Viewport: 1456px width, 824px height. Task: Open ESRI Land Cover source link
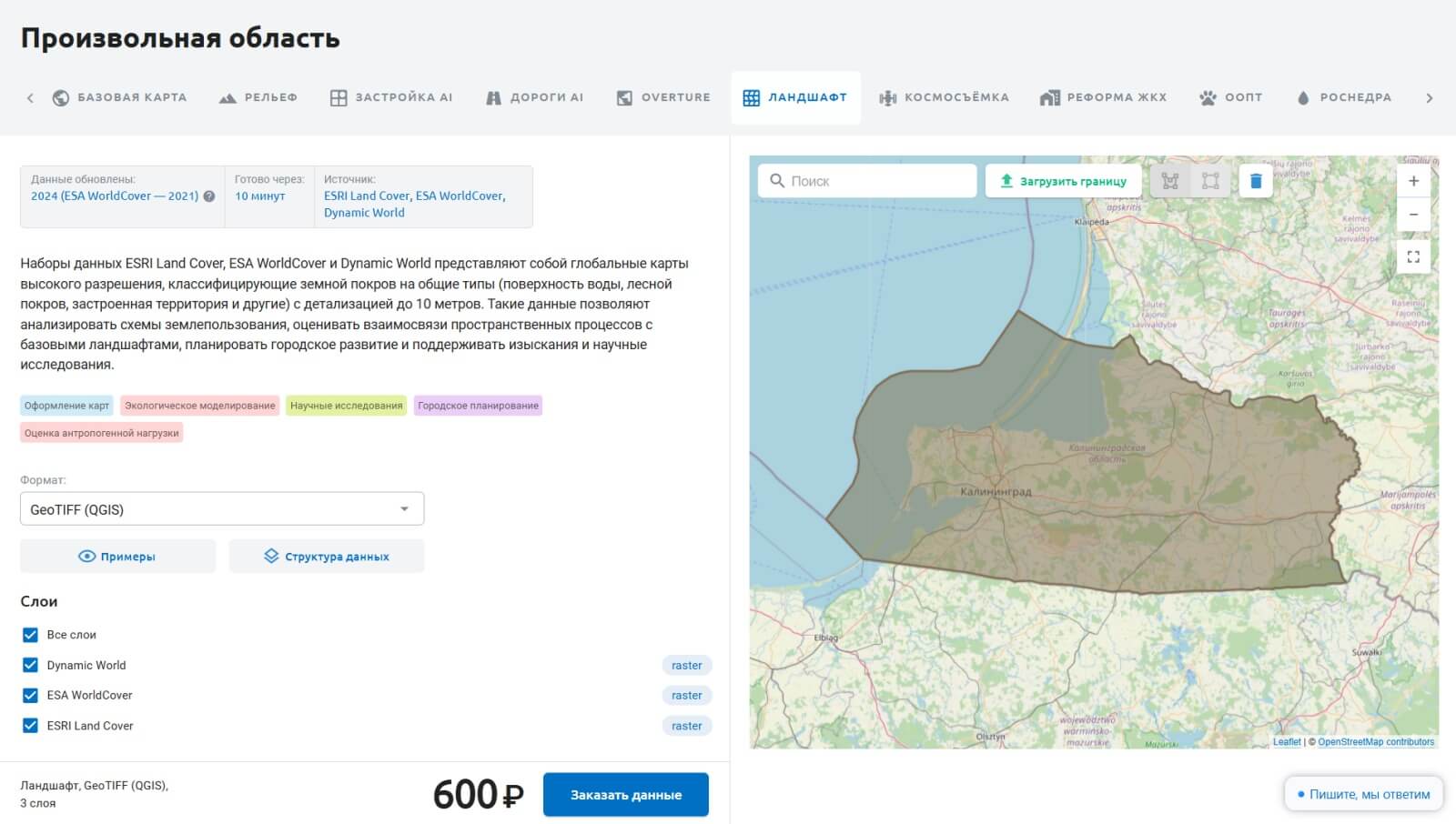[367, 196]
